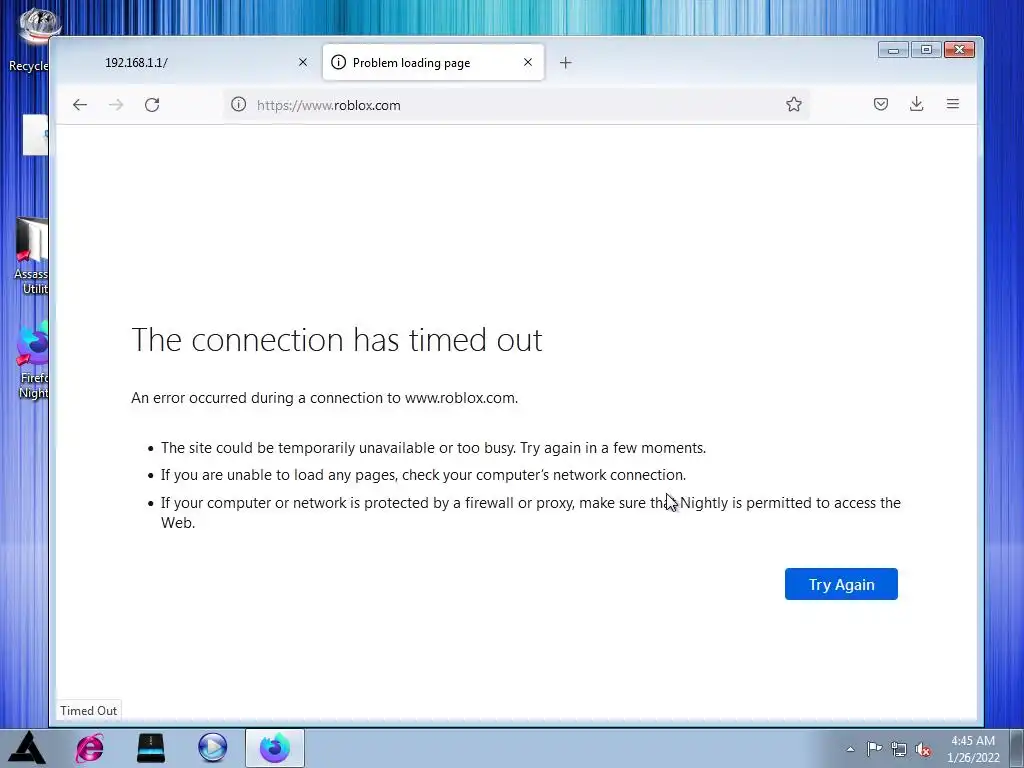Open network status tray icon
The image size is (1024, 768).
tap(899, 749)
